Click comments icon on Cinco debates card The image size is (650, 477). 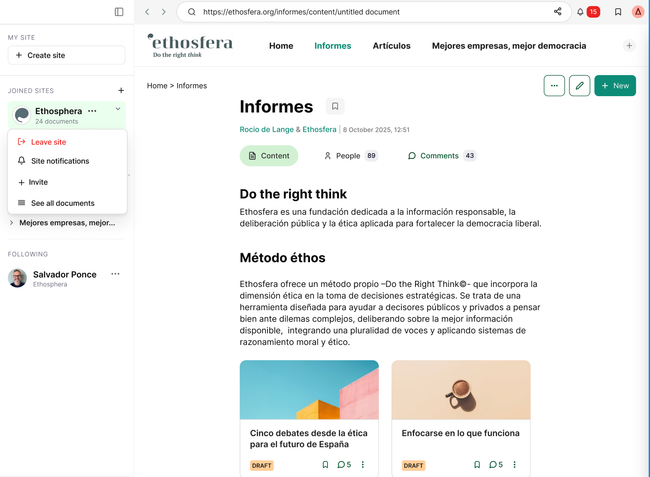[x=344, y=465]
